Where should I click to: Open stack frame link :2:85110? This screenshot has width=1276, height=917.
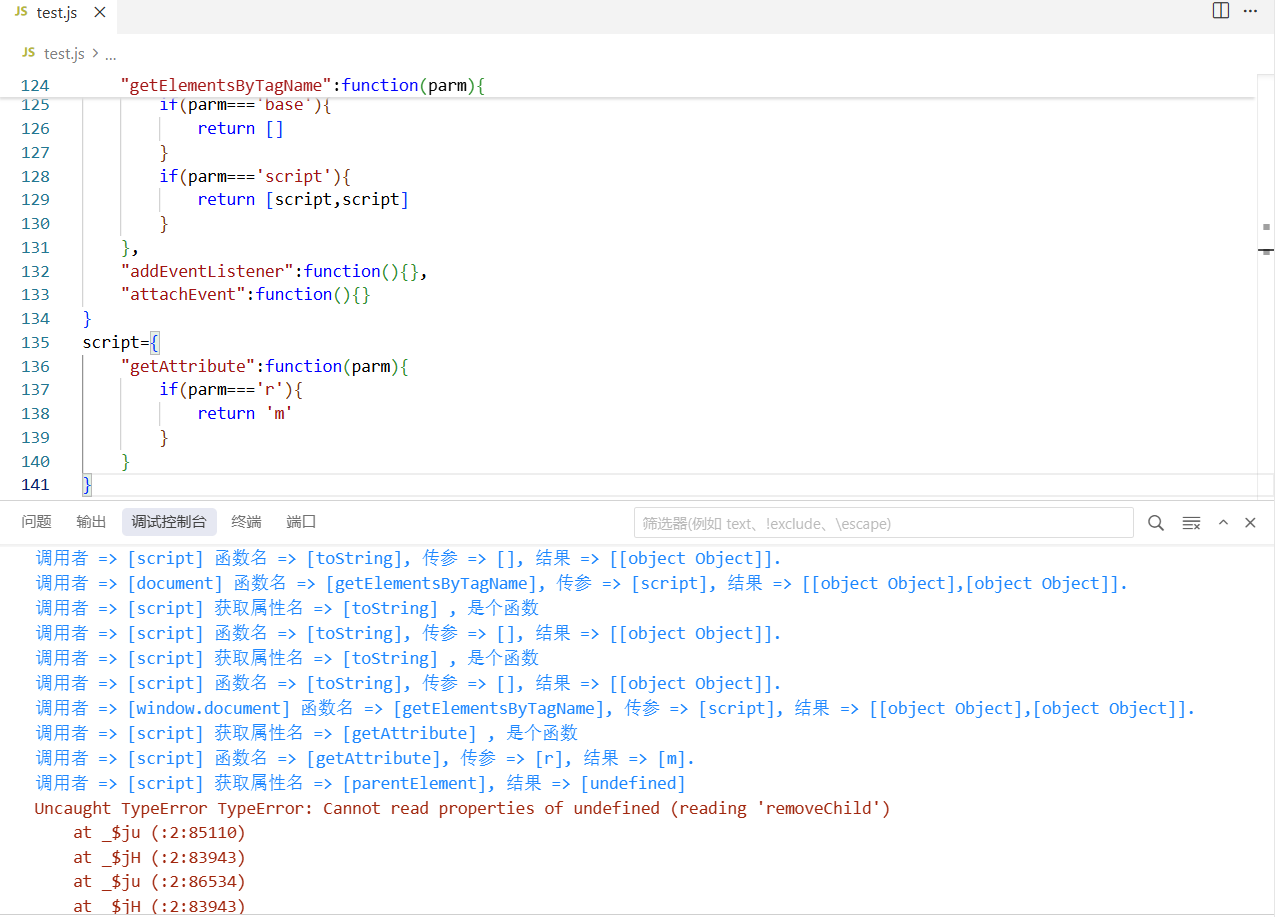point(198,832)
